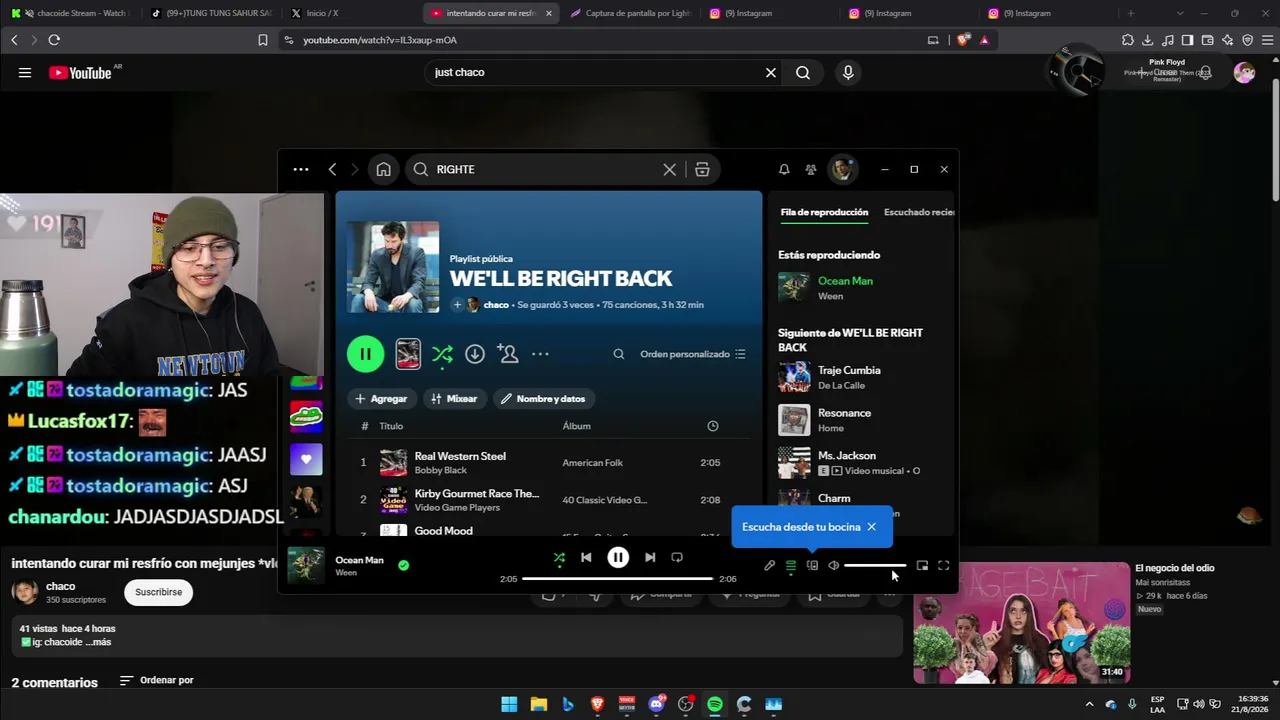Open the Spotify miniplayer
The width and height of the screenshot is (1280, 720).
[x=922, y=566]
